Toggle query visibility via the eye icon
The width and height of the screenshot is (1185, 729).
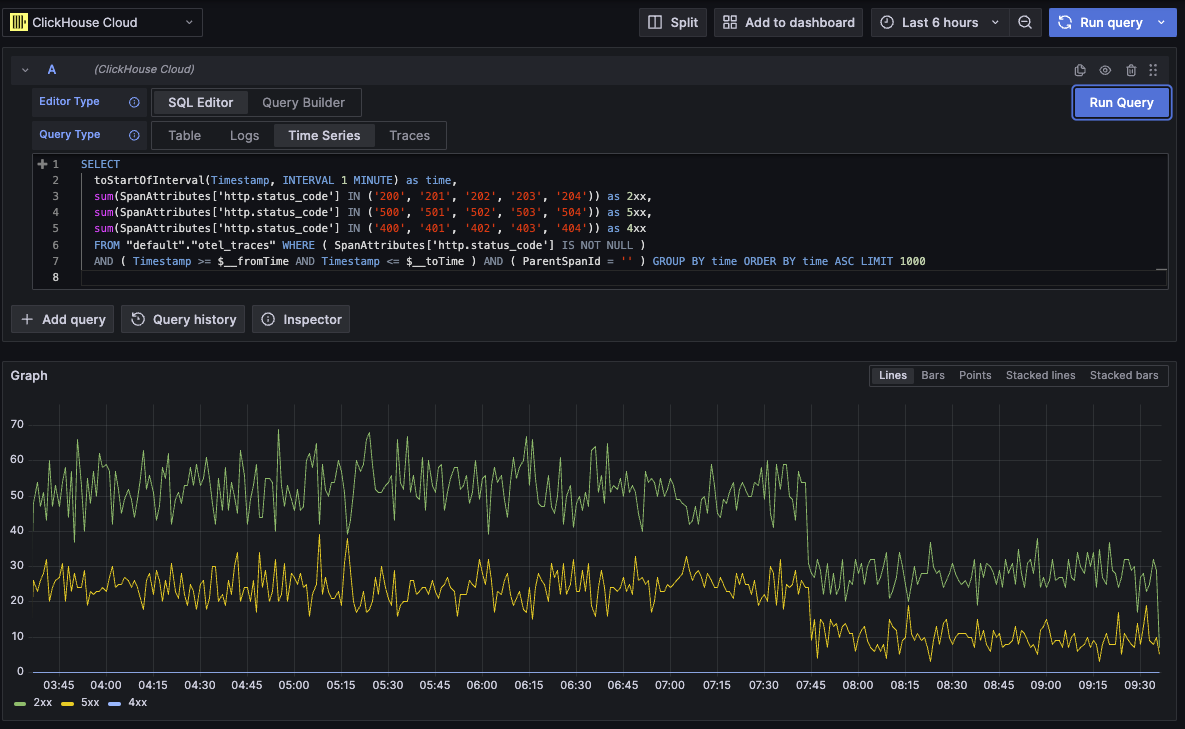tap(1105, 69)
